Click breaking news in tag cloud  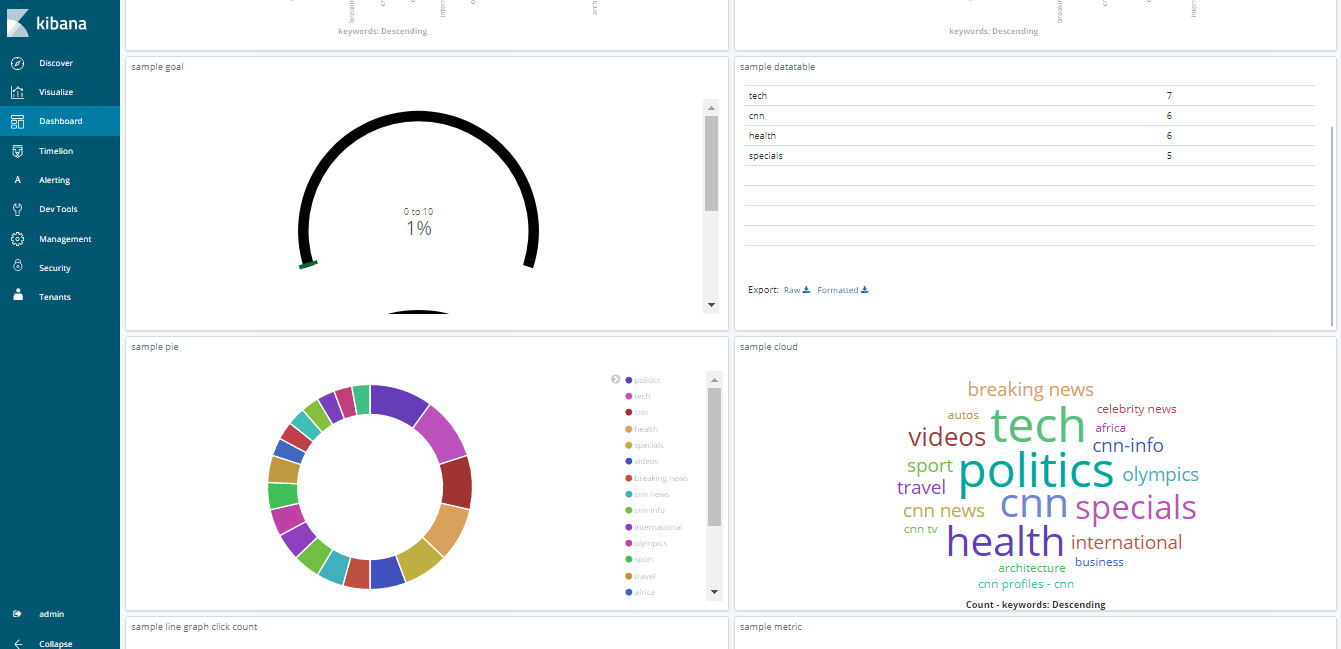click(1030, 389)
